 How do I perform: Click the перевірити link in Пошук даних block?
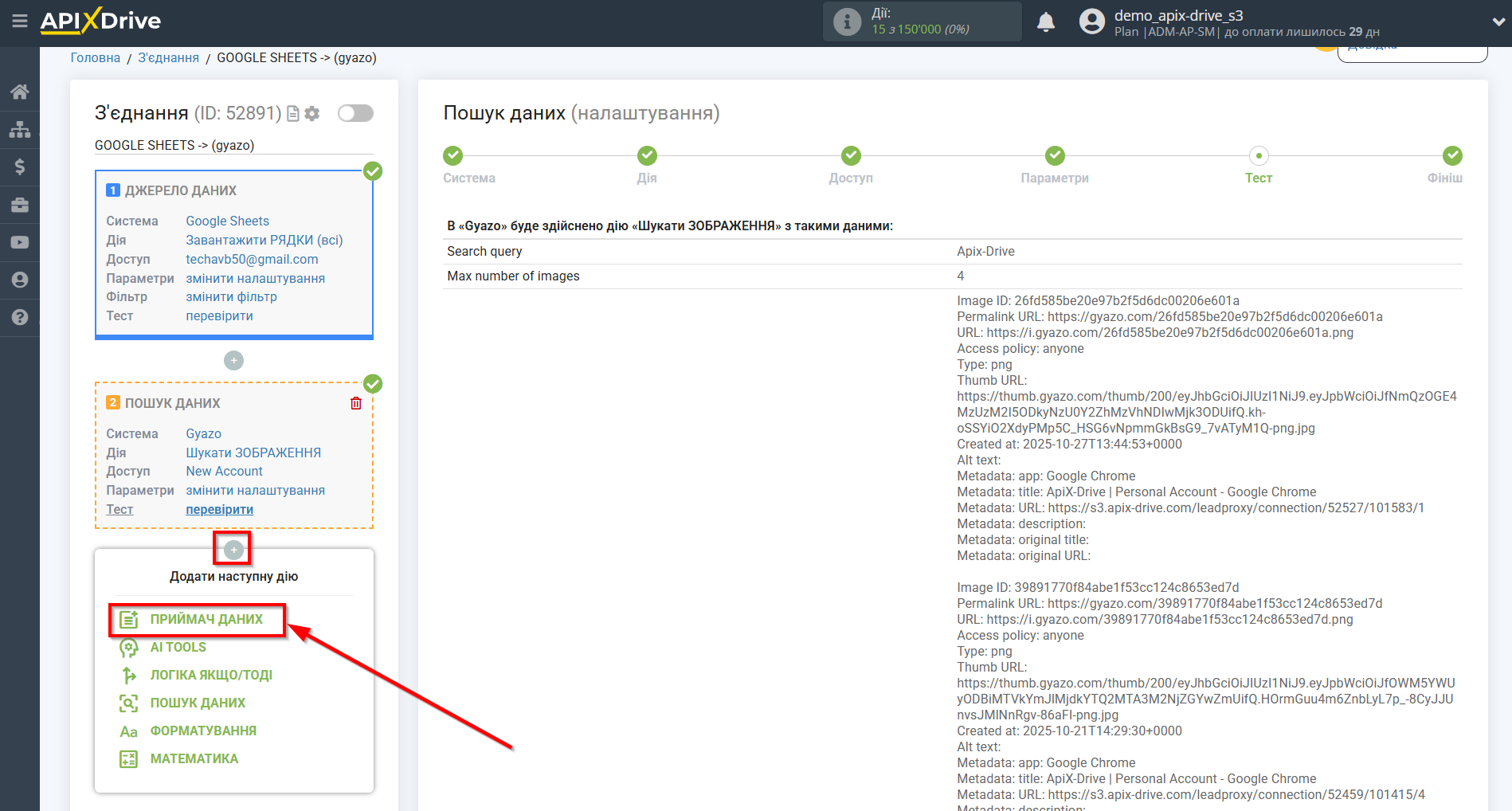[219, 510]
